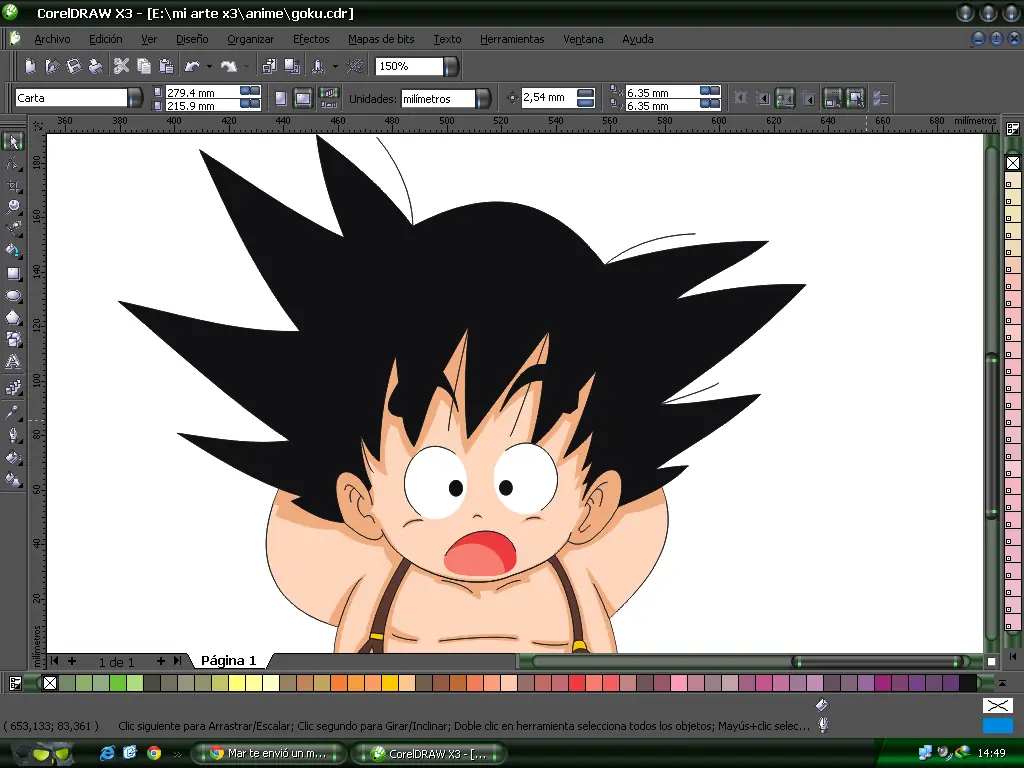Select the Smart Fill bucket tool
The height and width of the screenshot is (768, 1024).
coord(13,251)
